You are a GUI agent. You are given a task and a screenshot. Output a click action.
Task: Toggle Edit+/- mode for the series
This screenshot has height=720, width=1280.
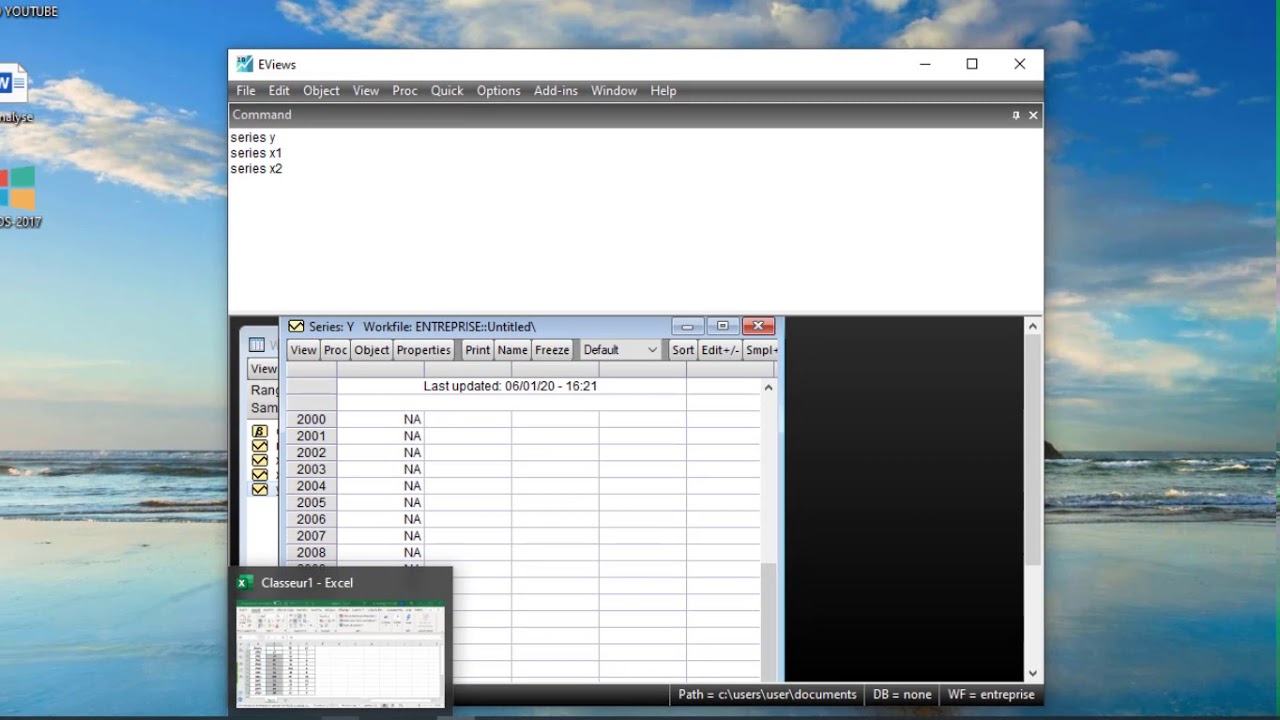(720, 350)
